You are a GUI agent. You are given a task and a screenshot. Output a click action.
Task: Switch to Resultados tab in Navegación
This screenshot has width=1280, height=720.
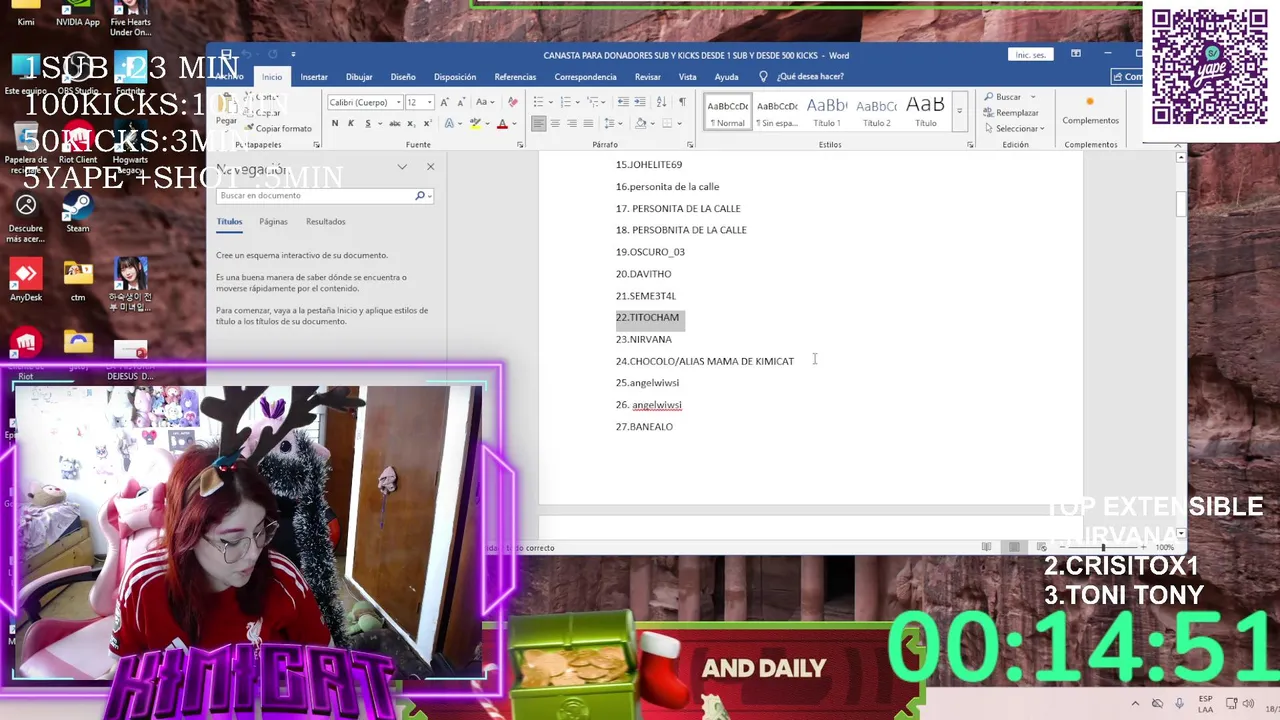325,222
